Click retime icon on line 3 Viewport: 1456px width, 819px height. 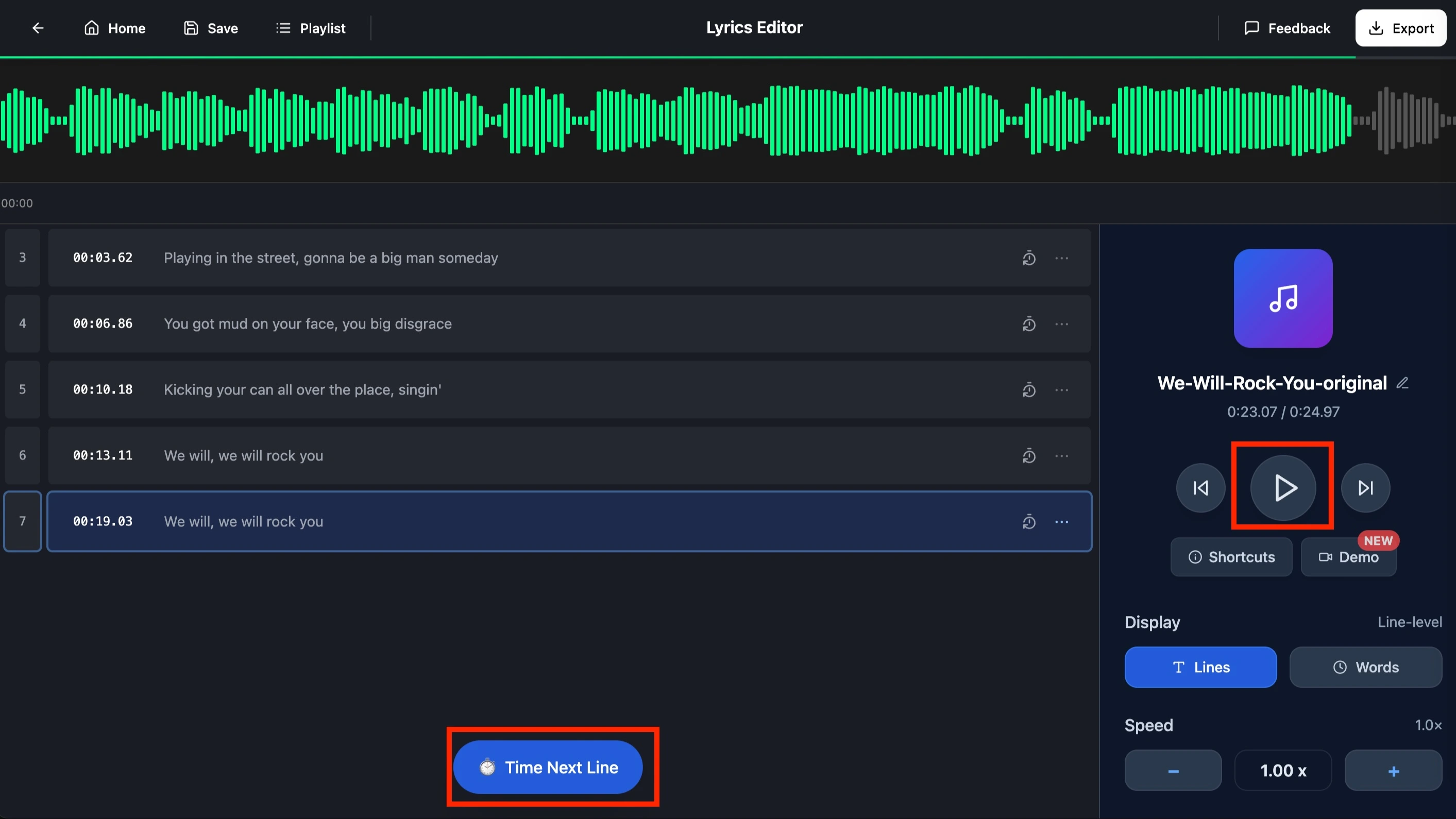pyautogui.click(x=1029, y=258)
